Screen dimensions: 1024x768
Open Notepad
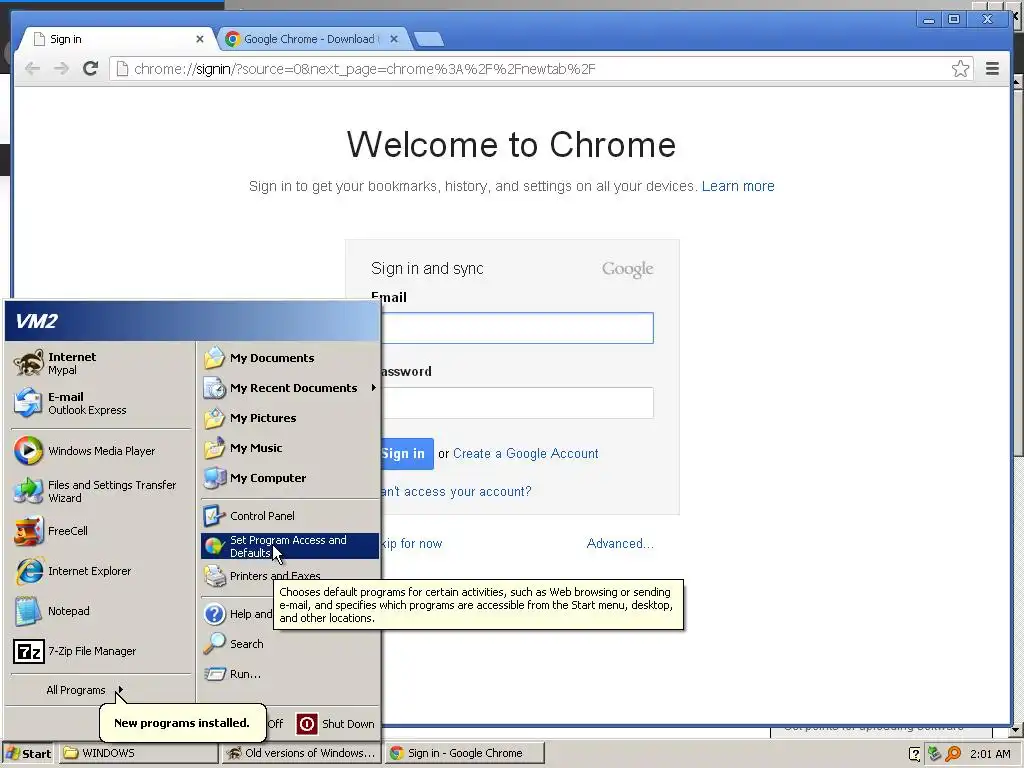coord(101,611)
